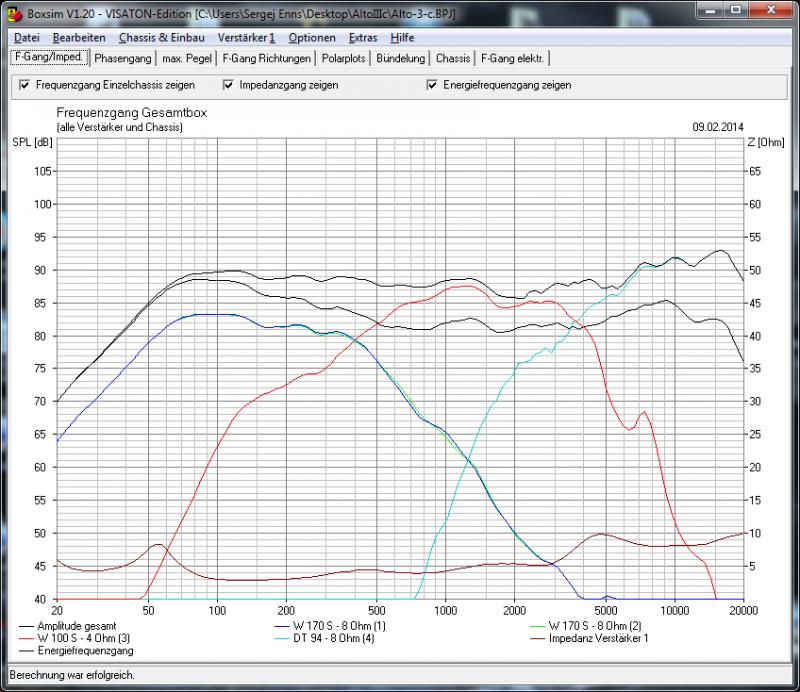Click the Boxsim application icon in title bar
The image size is (800, 692).
(x=12, y=16)
